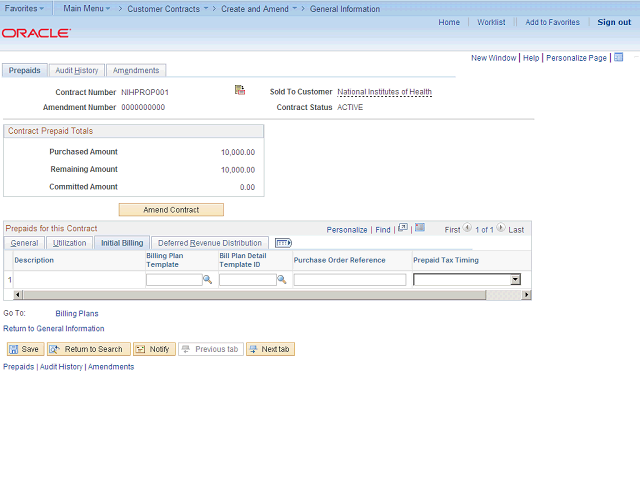Switch to the Audit History tab
The height and width of the screenshot is (480, 640).
click(x=77, y=70)
